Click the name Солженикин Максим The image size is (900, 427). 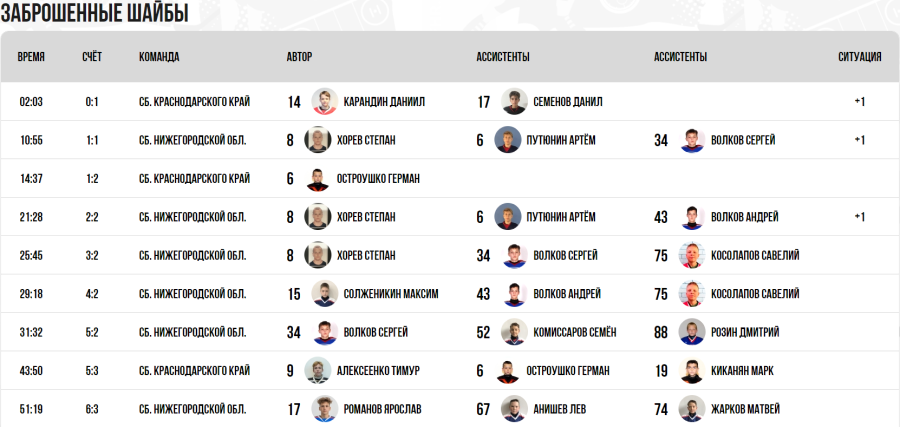click(x=391, y=294)
